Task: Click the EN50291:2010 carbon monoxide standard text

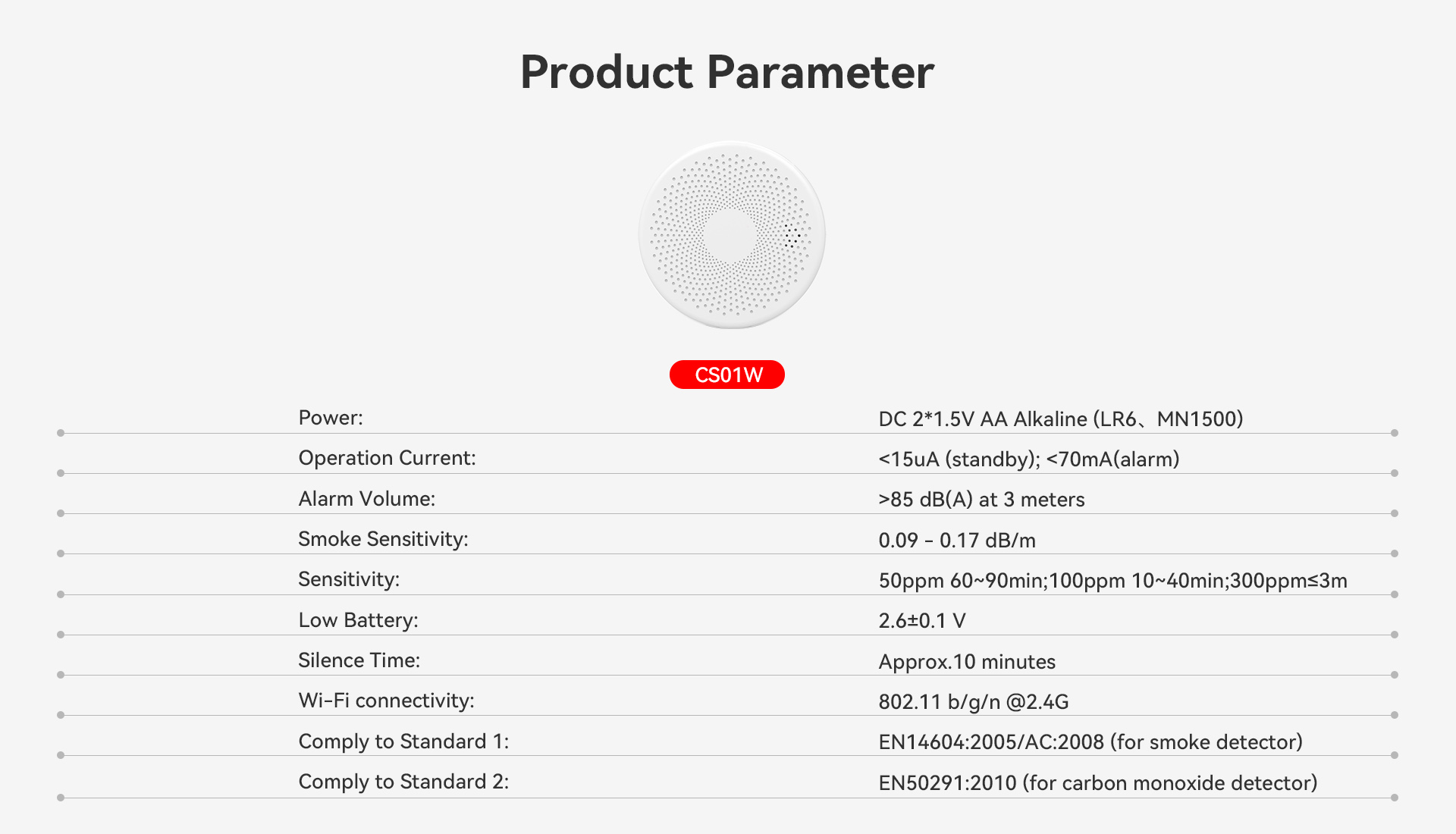Action: coord(1097,782)
